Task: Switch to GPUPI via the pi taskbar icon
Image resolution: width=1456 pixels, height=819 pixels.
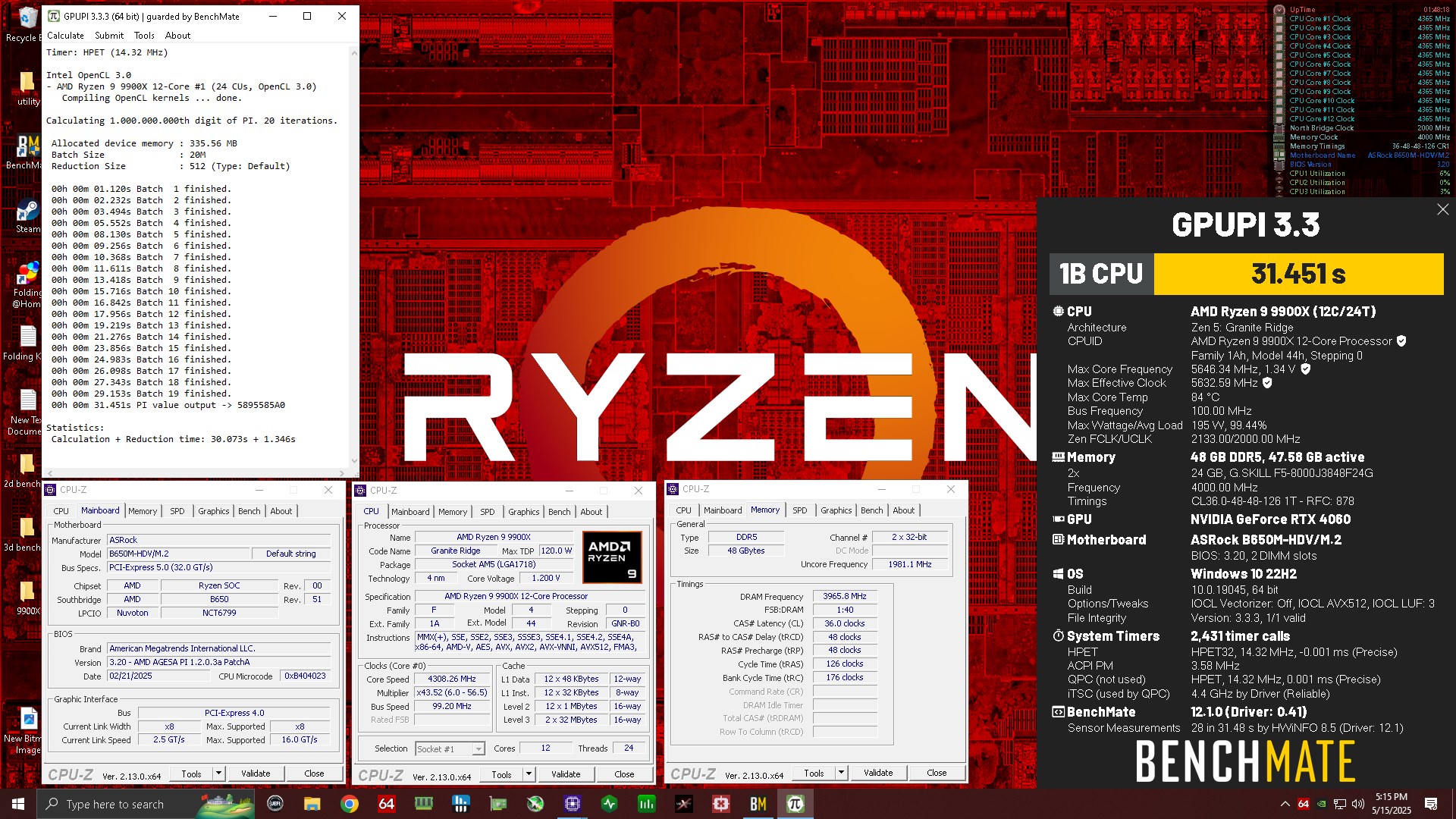Action: tap(795, 804)
